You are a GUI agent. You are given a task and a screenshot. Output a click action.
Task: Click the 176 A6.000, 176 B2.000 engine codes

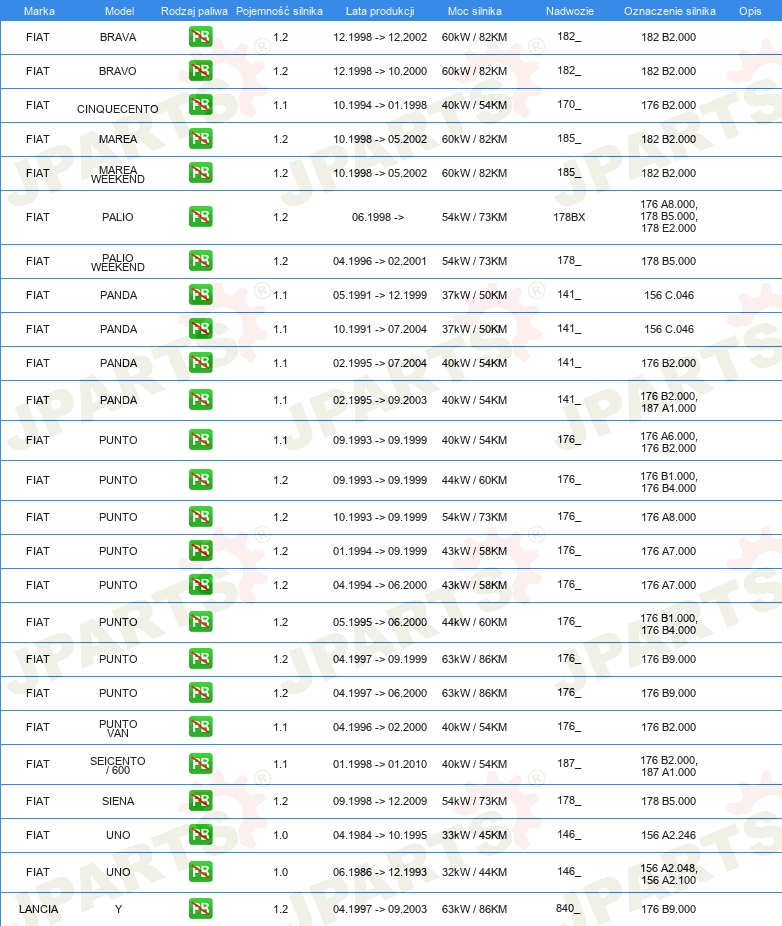pos(669,442)
